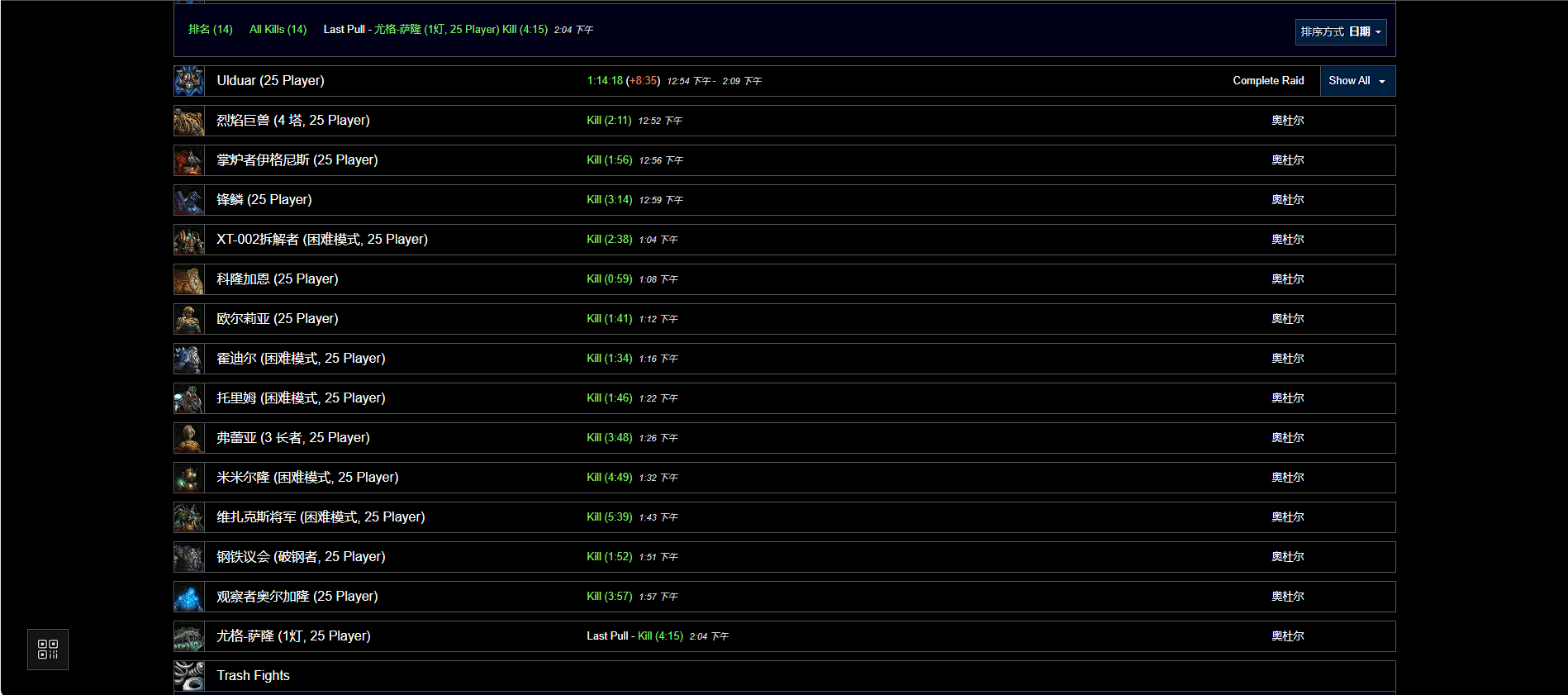Click Kill (5:39) for 维扎克斯将军
This screenshot has height=695, width=1568.
pyautogui.click(x=609, y=517)
